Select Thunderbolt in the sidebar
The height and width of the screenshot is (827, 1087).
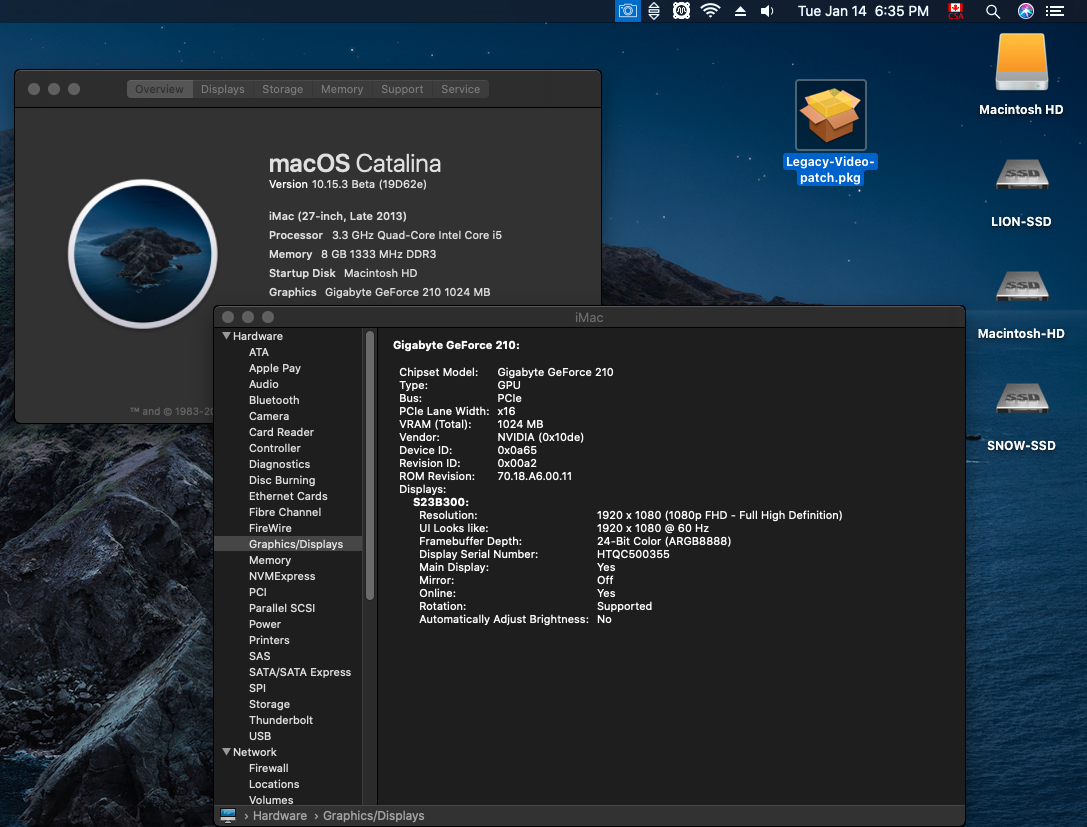coord(281,720)
